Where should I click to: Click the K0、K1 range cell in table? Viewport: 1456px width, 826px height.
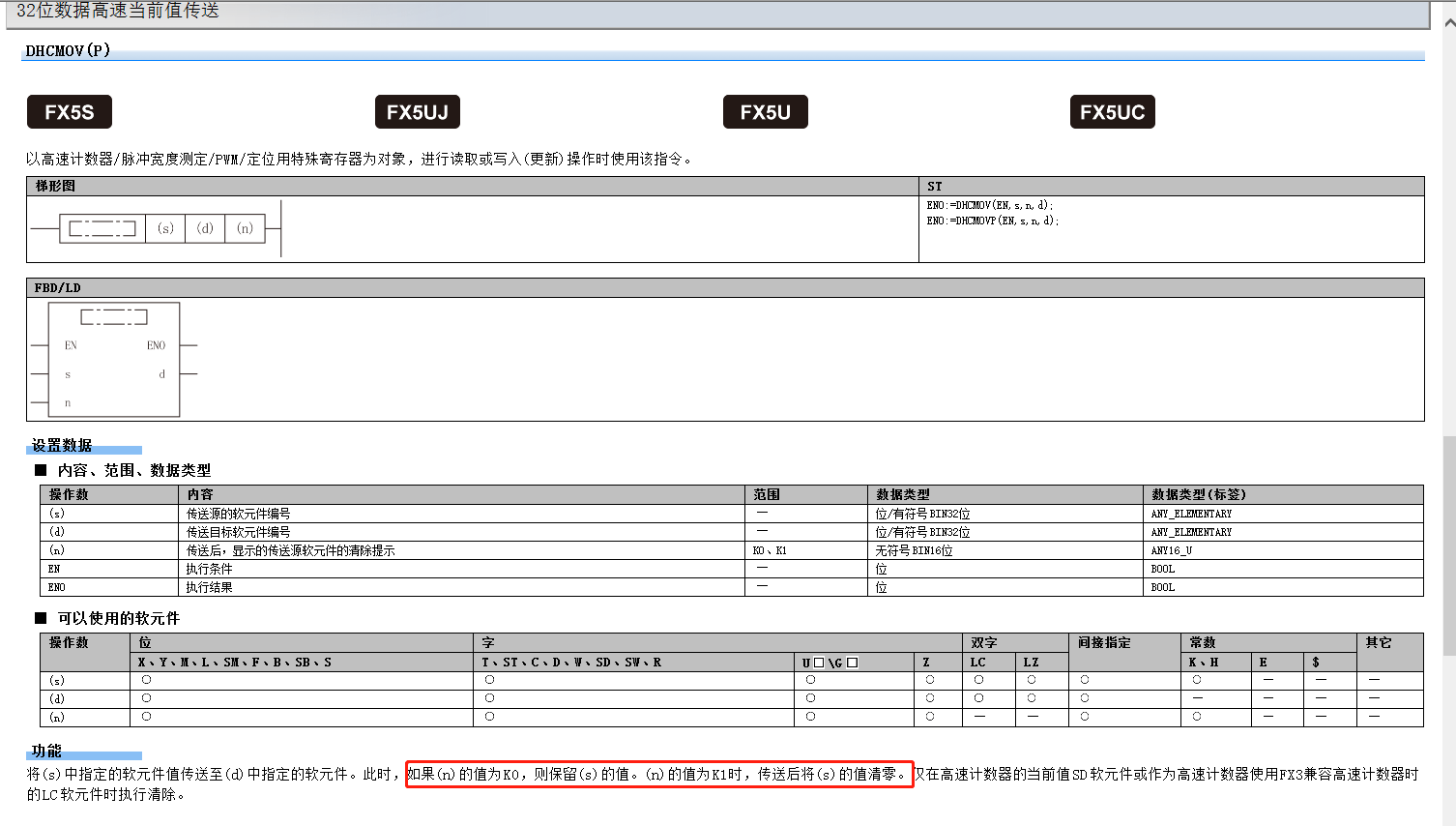pyautogui.click(x=770, y=550)
